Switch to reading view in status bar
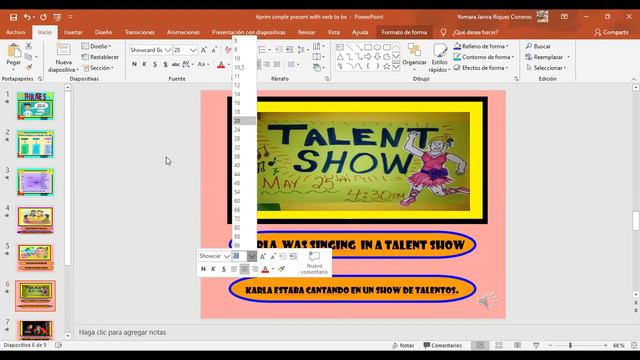Screen dimensions: 640x360 [517, 345]
